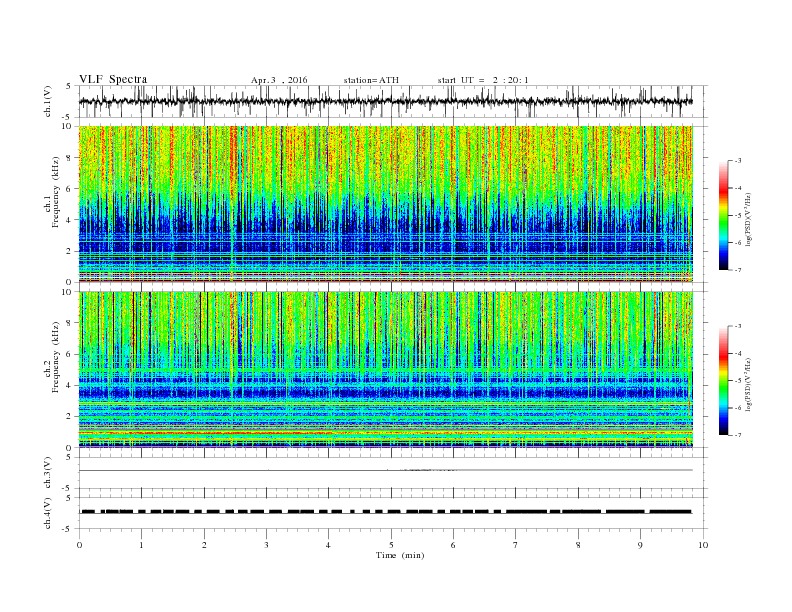Screen dimensions: 792x612
Task: Click the ch.4 pulse trace panel
Action: (x=393, y=513)
